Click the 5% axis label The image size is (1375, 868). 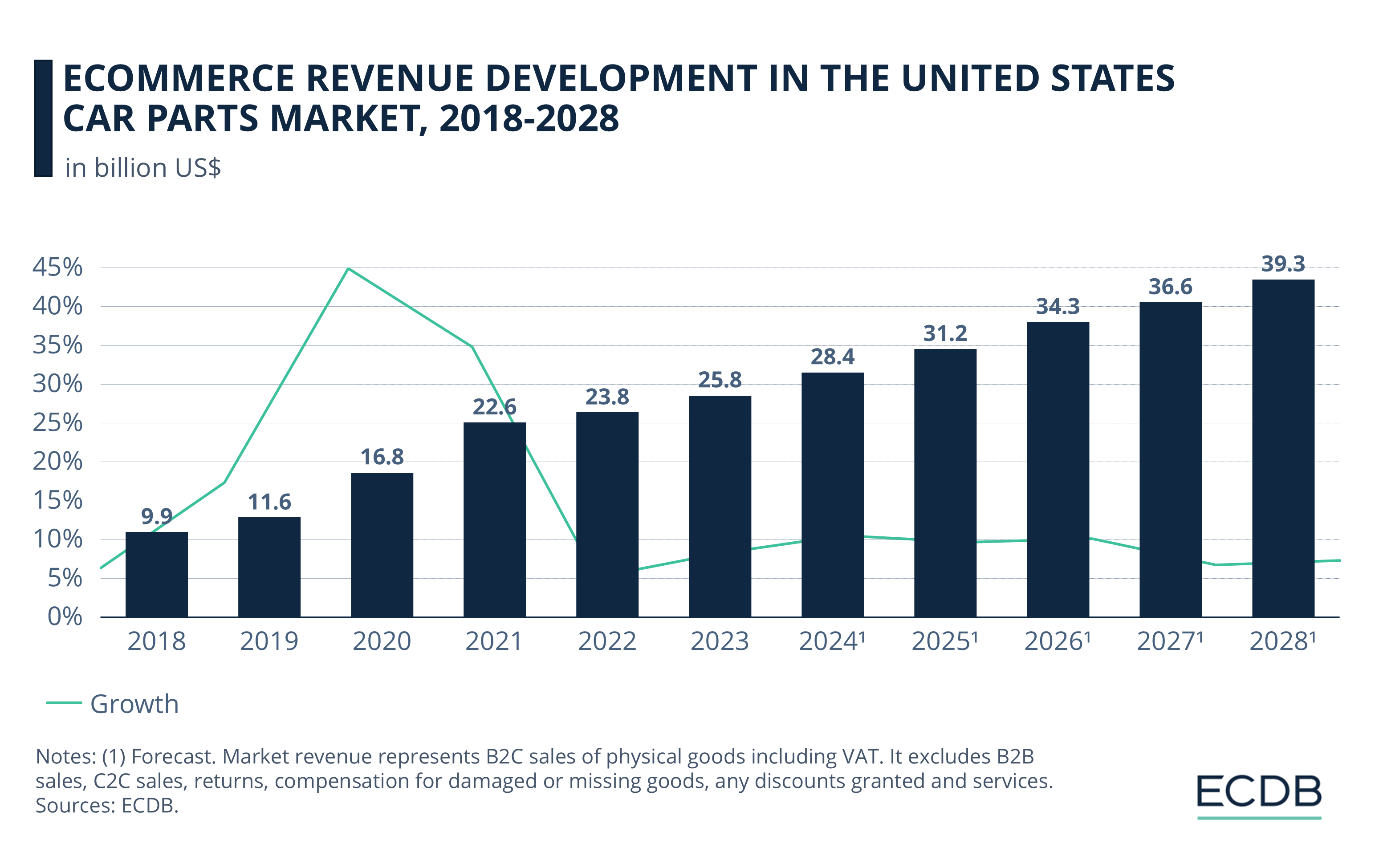click(x=65, y=577)
